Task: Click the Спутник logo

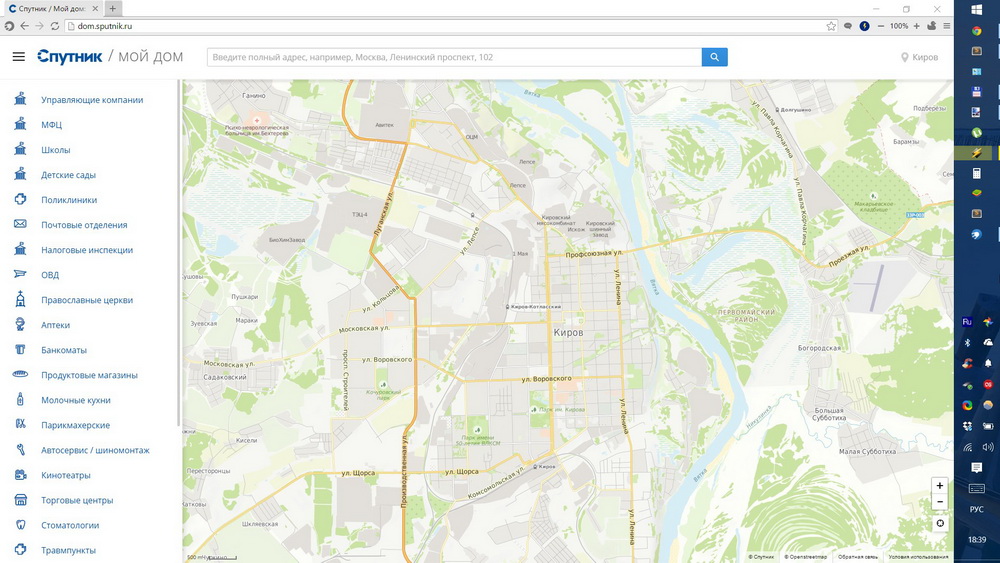Action: (x=70, y=57)
